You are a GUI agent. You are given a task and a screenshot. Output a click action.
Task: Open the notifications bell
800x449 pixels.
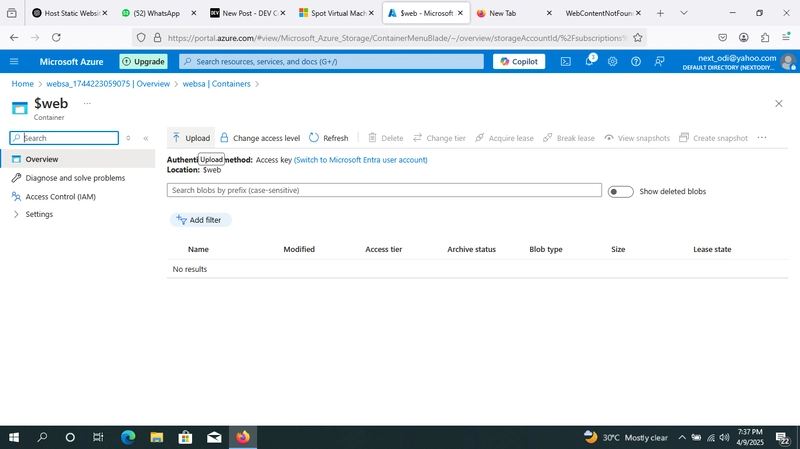point(589,61)
